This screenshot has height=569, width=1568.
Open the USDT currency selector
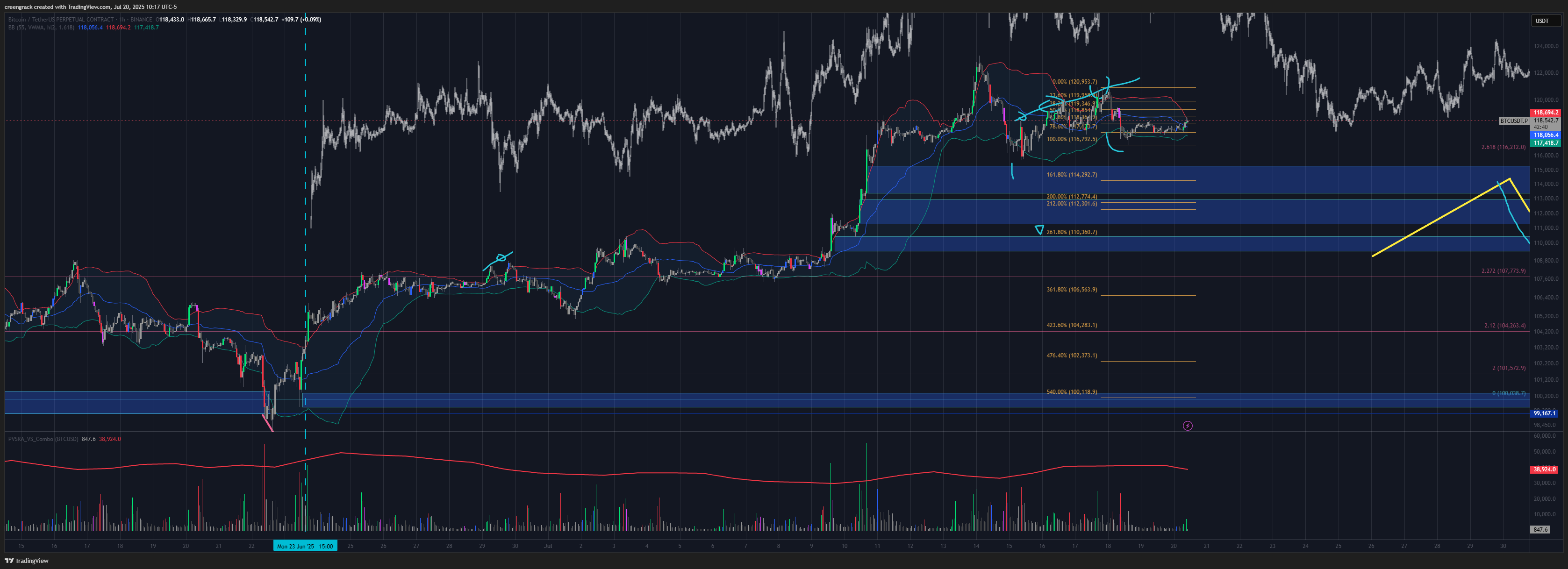1546,21
